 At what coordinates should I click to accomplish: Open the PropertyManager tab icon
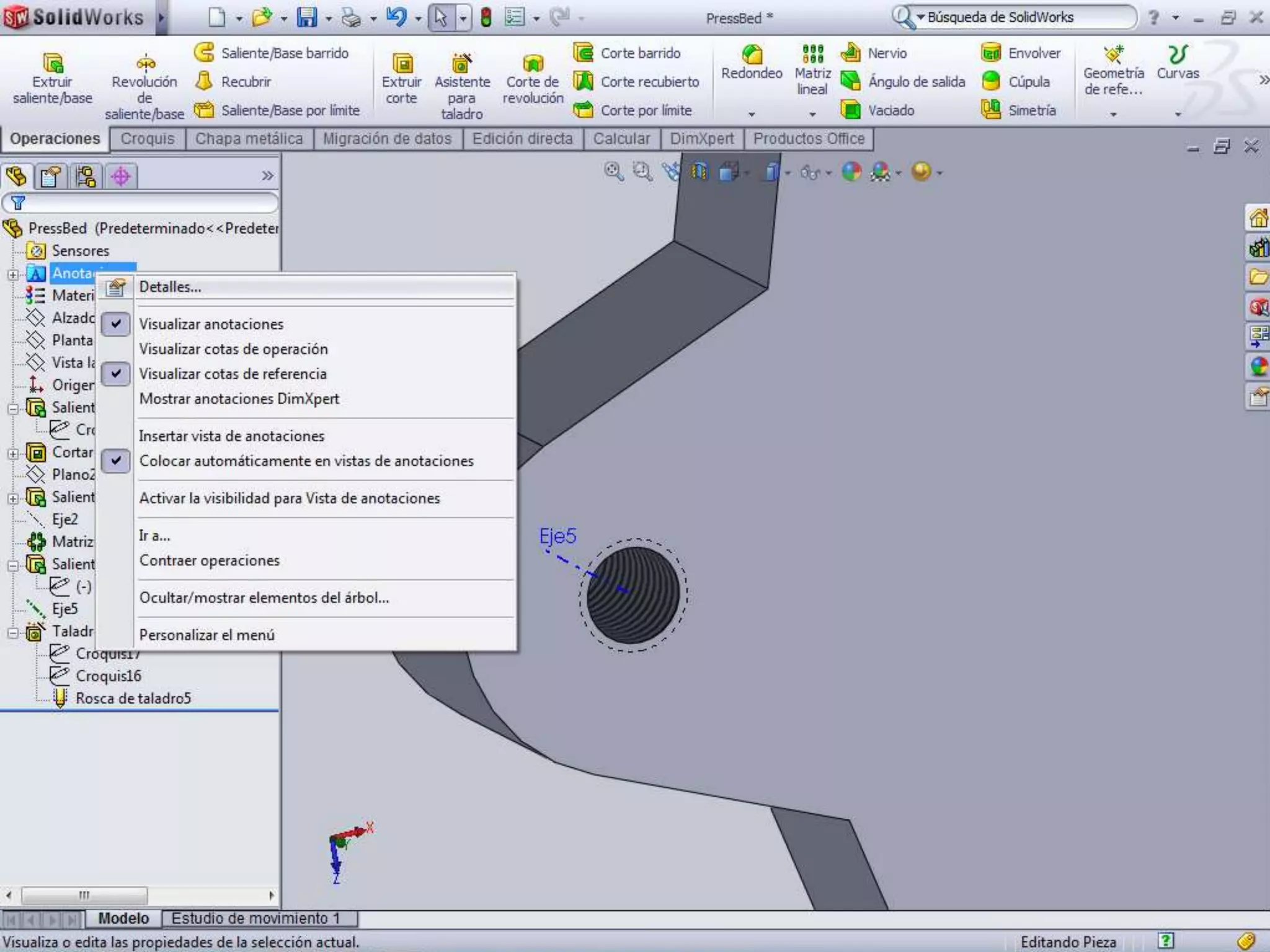(x=50, y=177)
